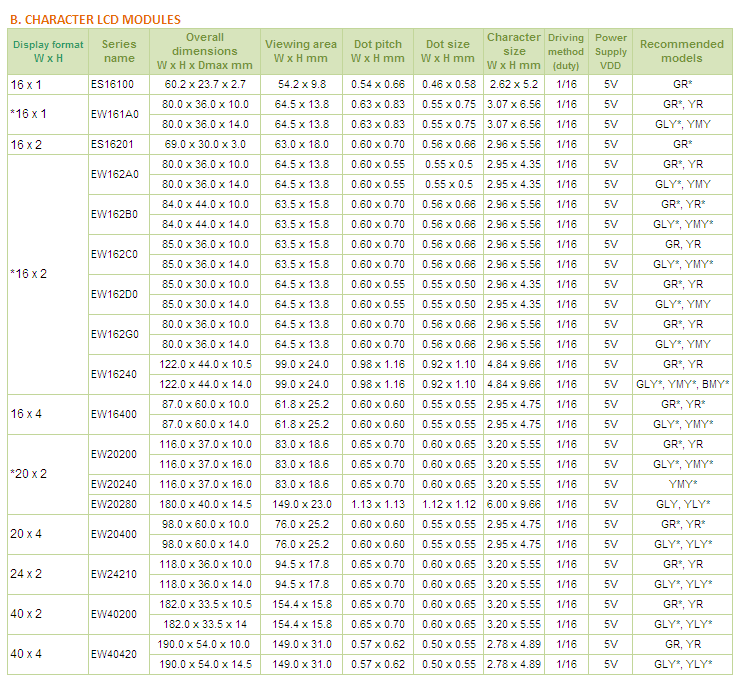This screenshot has width=736, height=680.
Task: Select the EW162B0 series name cell
Action: pyautogui.click(x=119, y=214)
